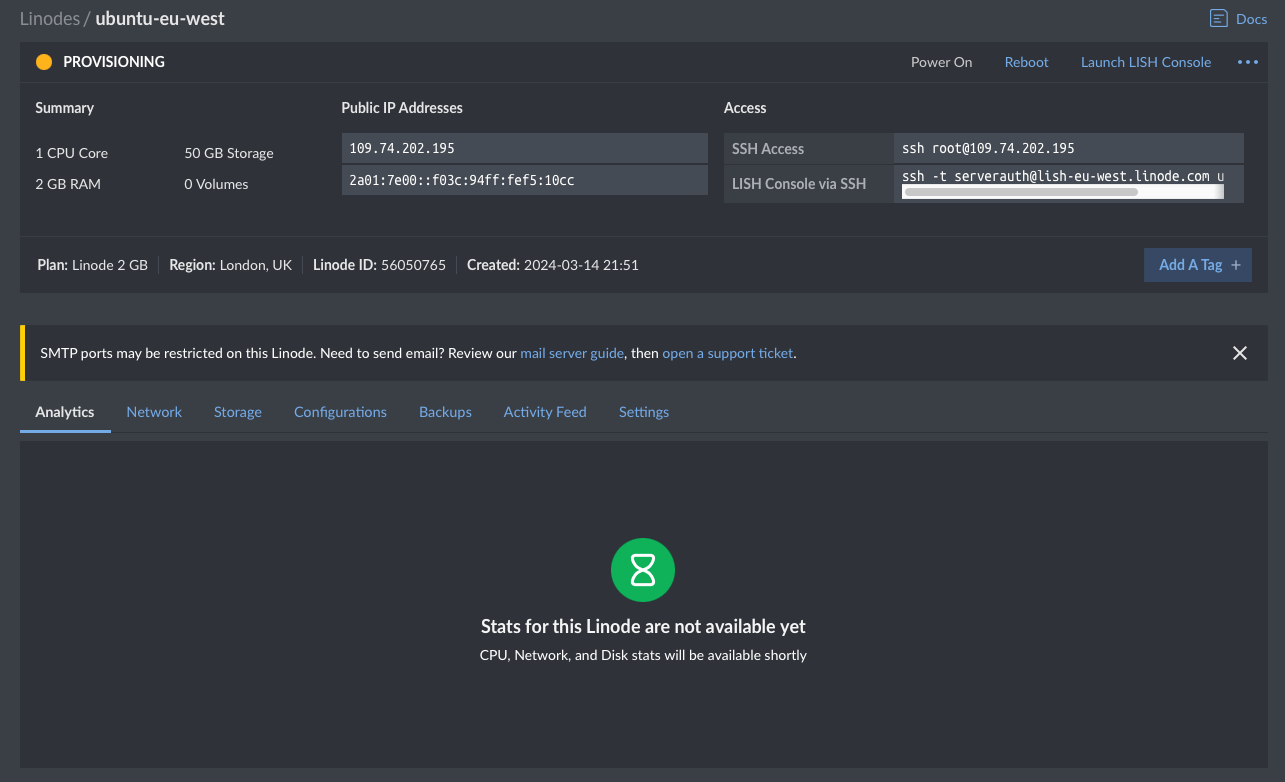Go back to the Linodes breadcrumb
This screenshot has width=1285, height=782.
click(49, 19)
